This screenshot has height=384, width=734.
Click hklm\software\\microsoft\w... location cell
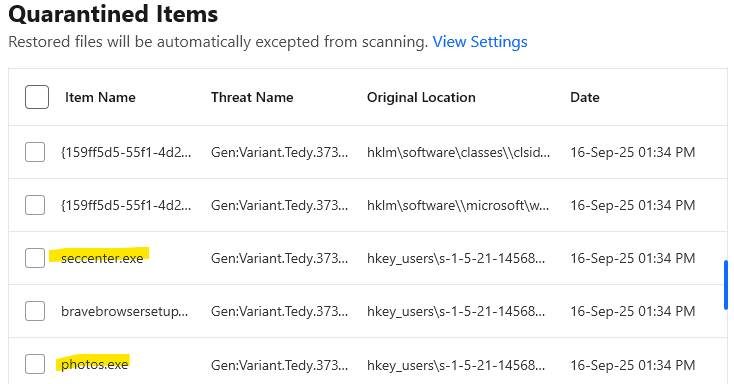[458, 205]
